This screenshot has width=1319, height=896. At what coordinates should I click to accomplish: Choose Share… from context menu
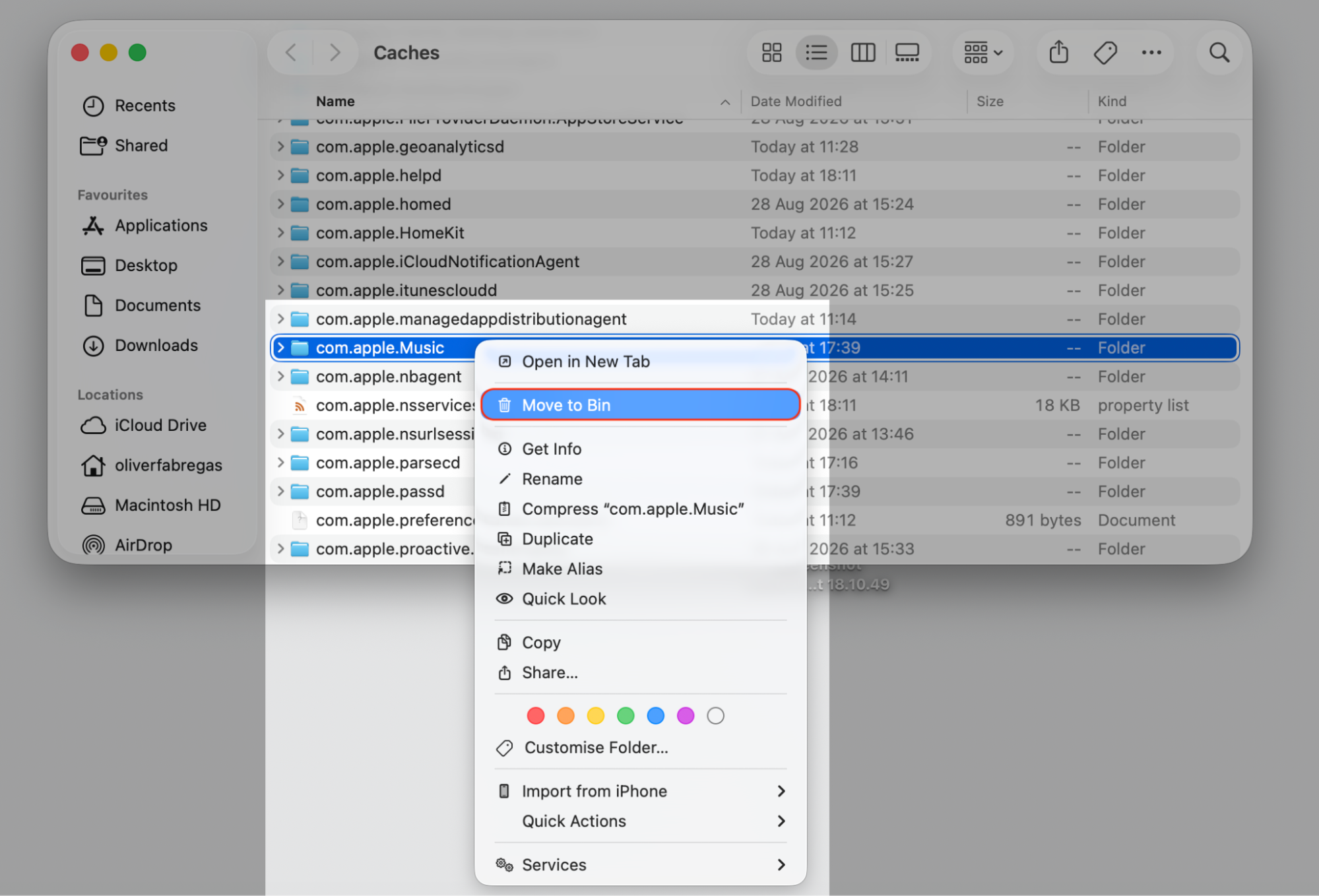click(640, 672)
